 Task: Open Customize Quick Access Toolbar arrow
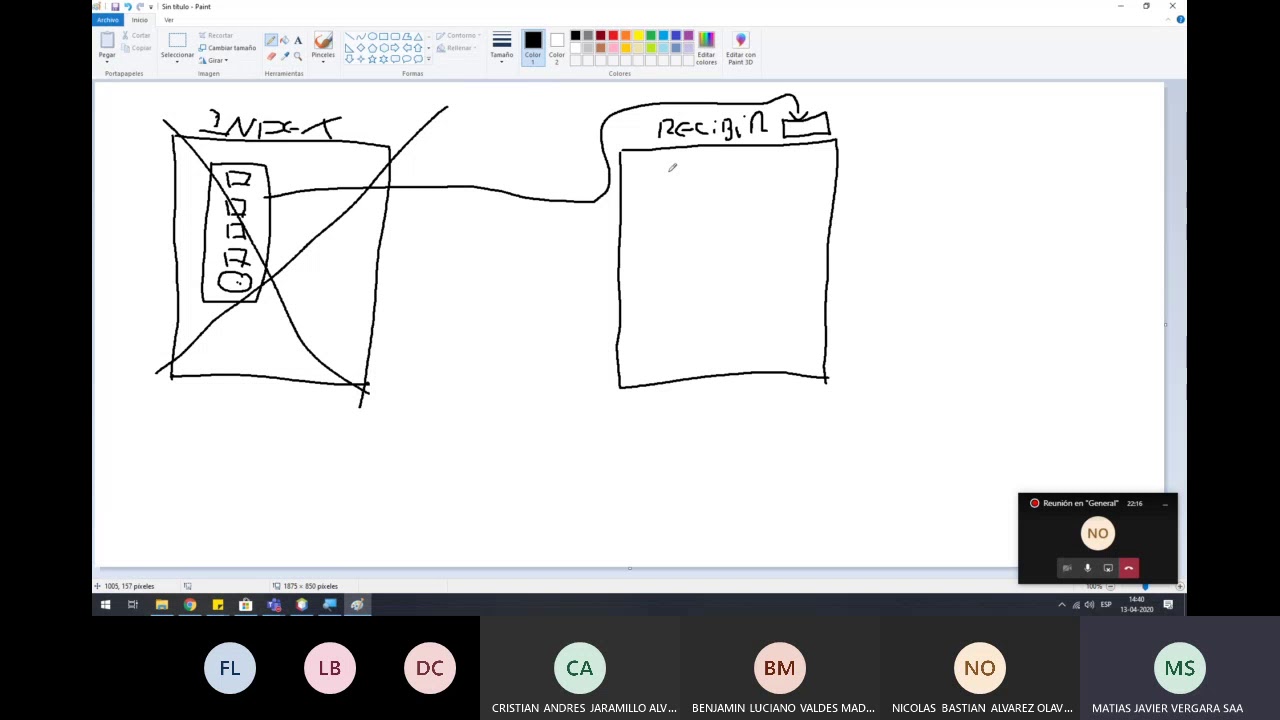pyautogui.click(x=151, y=7)
